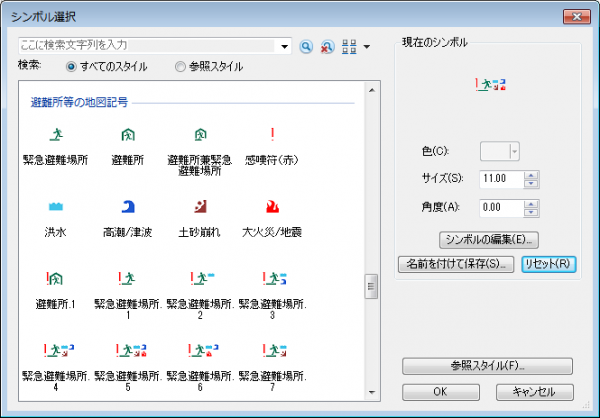This screenshot has width=600, height=418.
Task: Select the 避難所 symbol icon
Action: 128,135
